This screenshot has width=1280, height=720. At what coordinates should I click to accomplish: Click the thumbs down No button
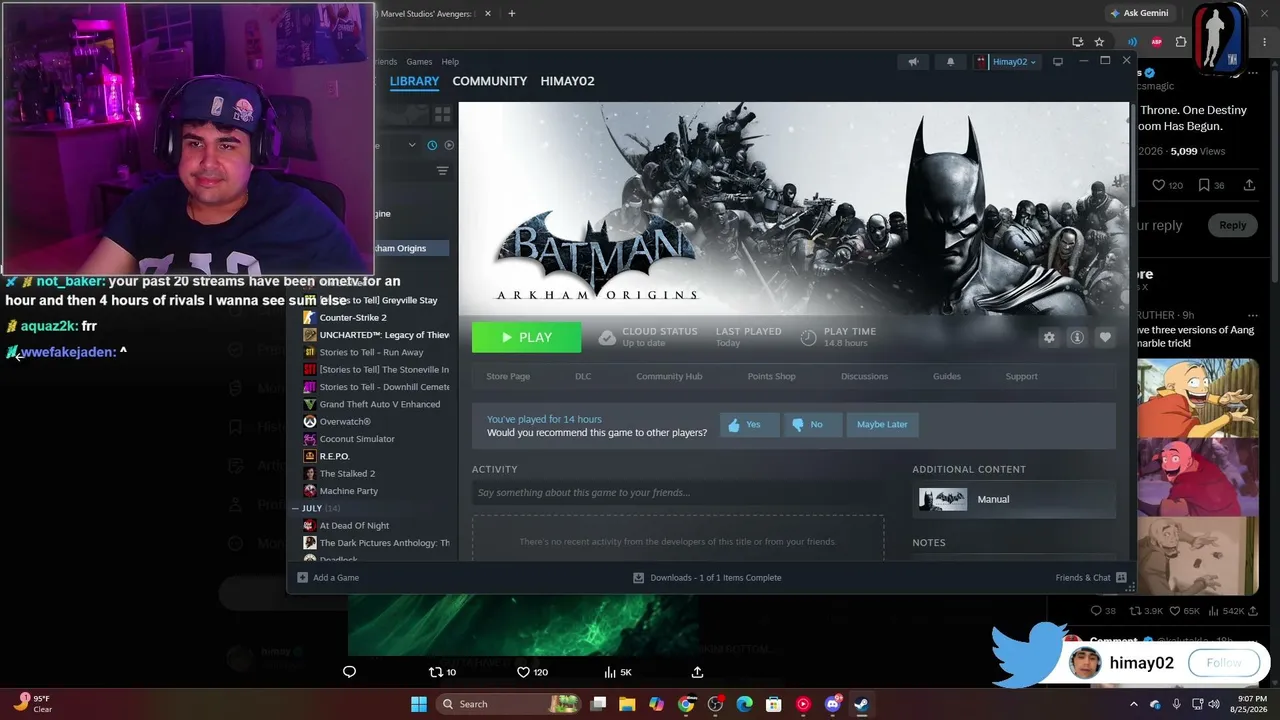(x=812, y=424)
